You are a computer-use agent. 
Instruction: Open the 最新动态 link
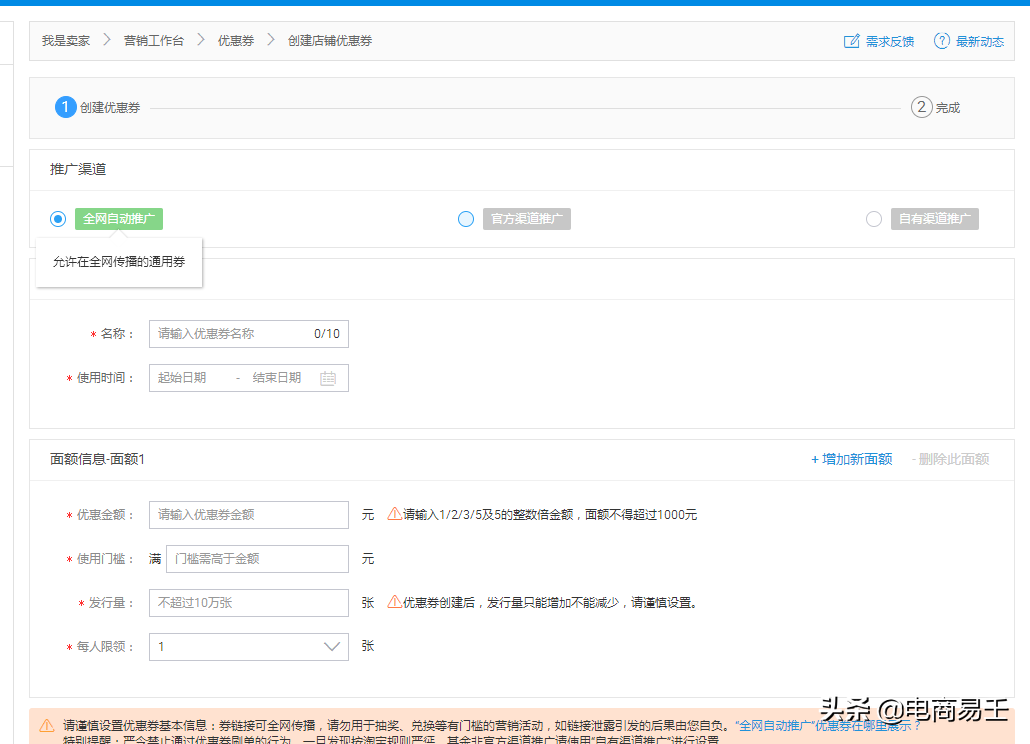click(x=979, y=41)
